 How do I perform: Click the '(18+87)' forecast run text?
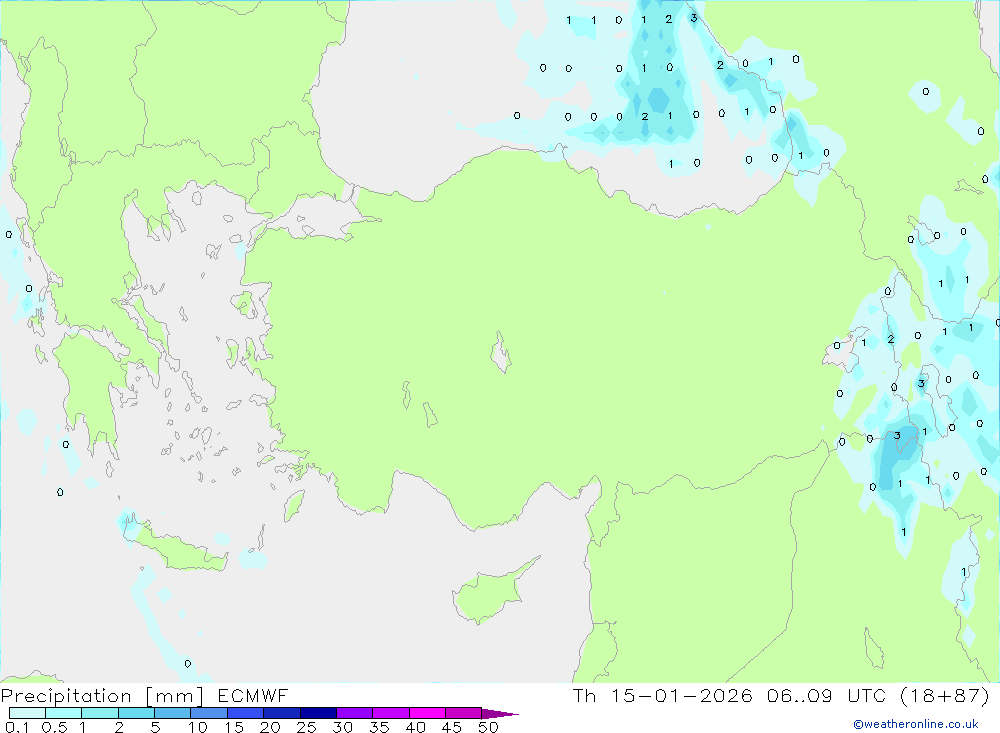pyautogui.click(x=945, y=695)
